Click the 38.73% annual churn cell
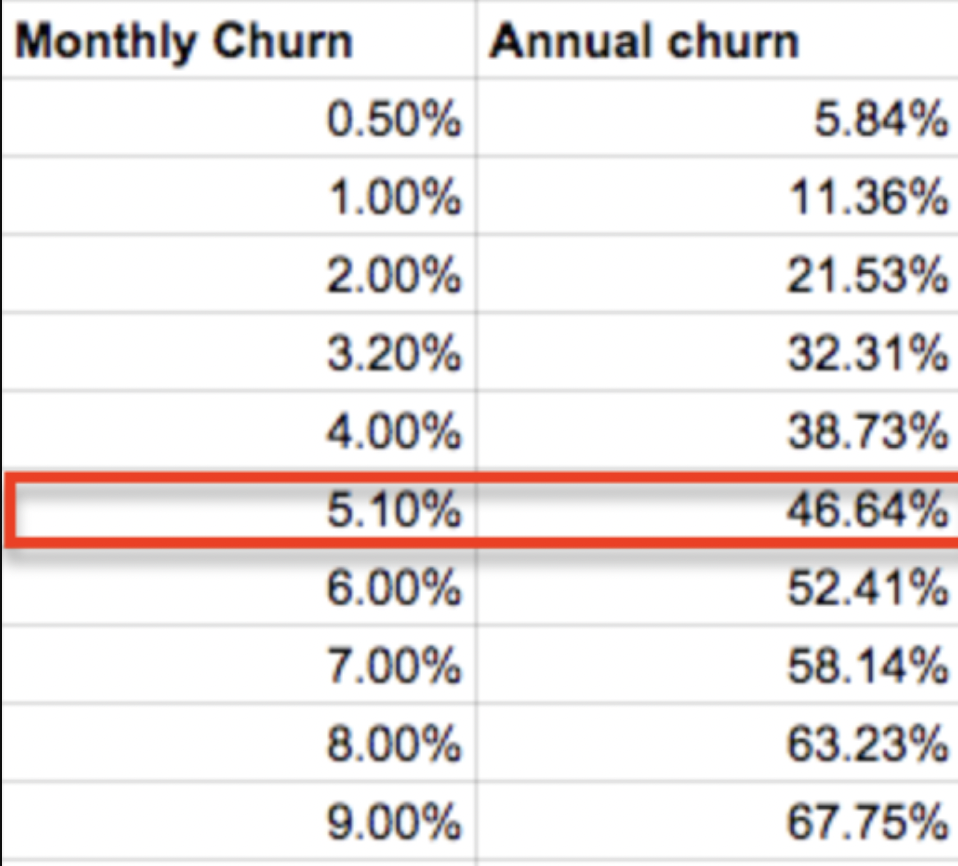 pyautogui.click(x=717, y=430)
